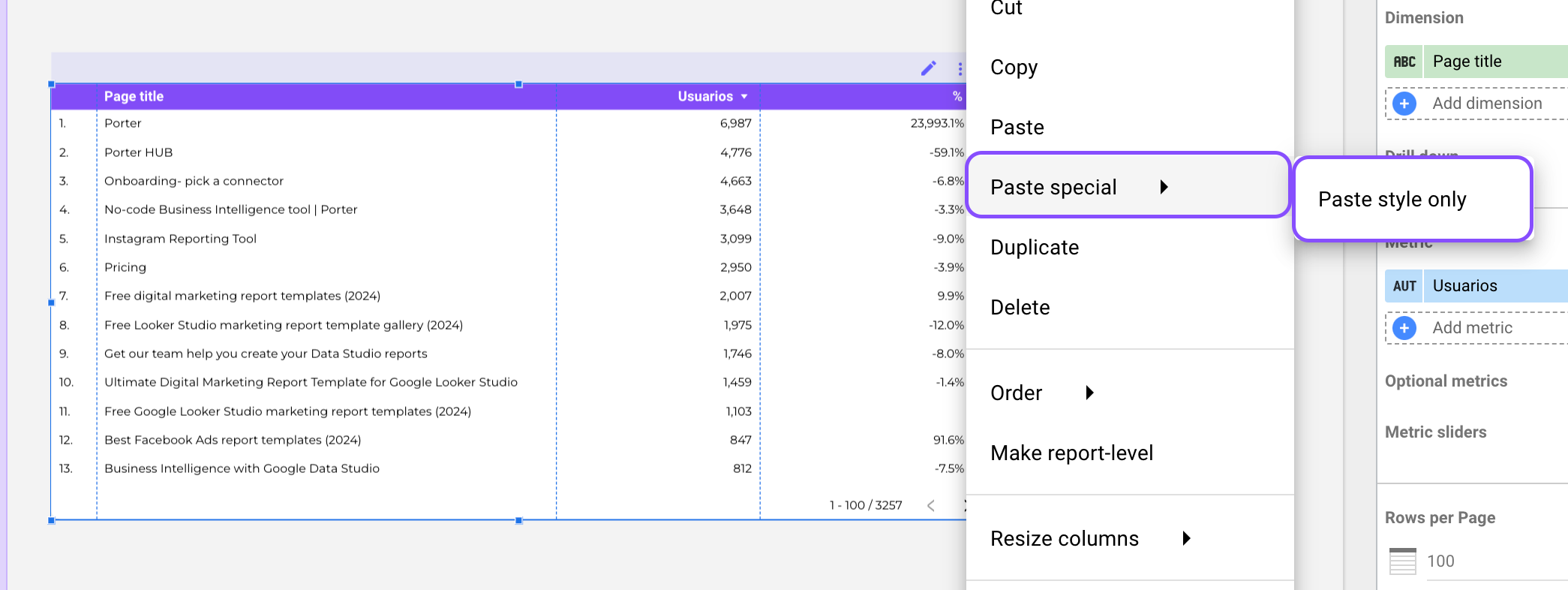Click the 'Instagram Reporting Tool' row

pos(508,239)
